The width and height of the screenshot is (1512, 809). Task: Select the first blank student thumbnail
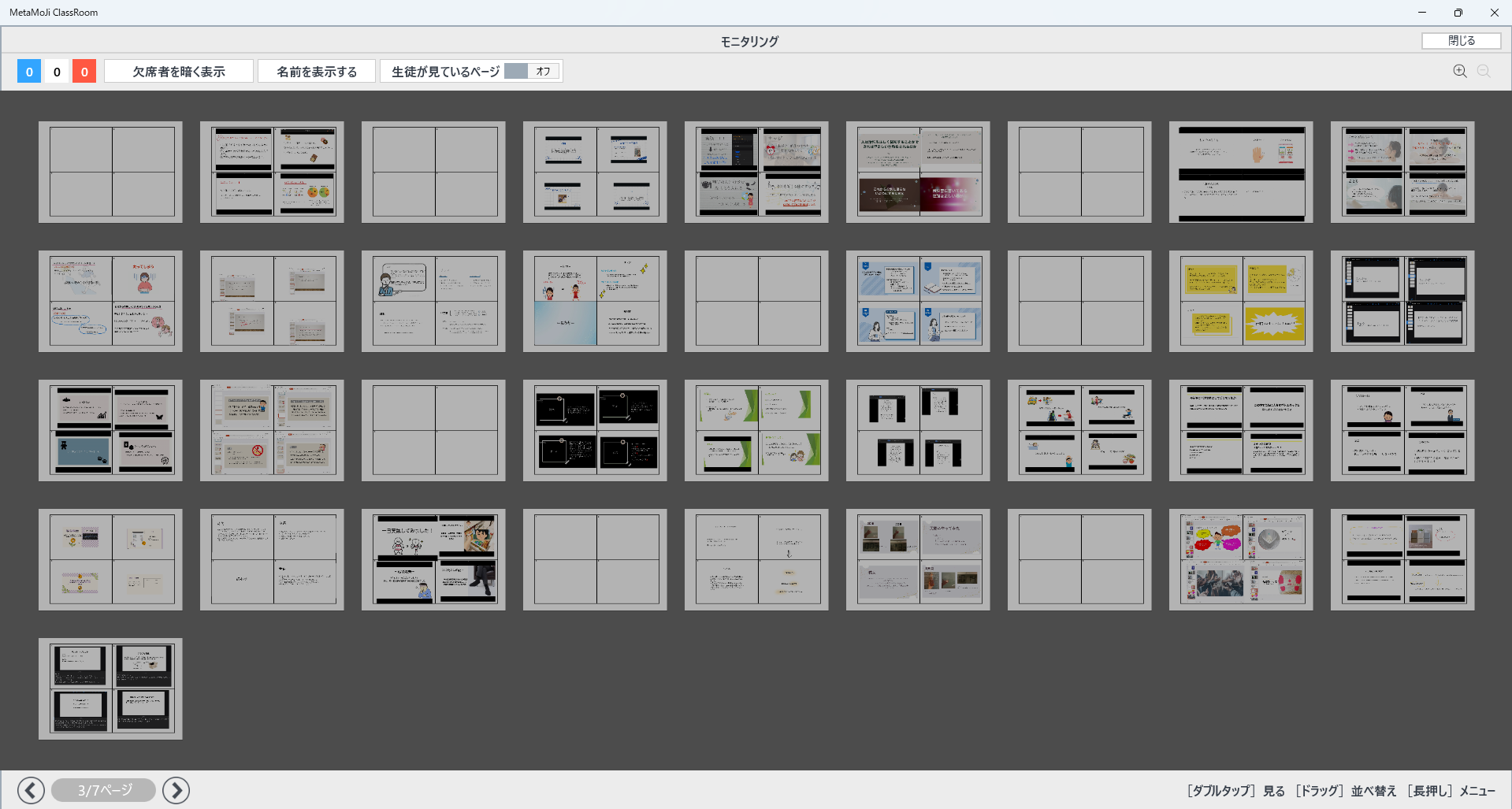pos(110,172)
